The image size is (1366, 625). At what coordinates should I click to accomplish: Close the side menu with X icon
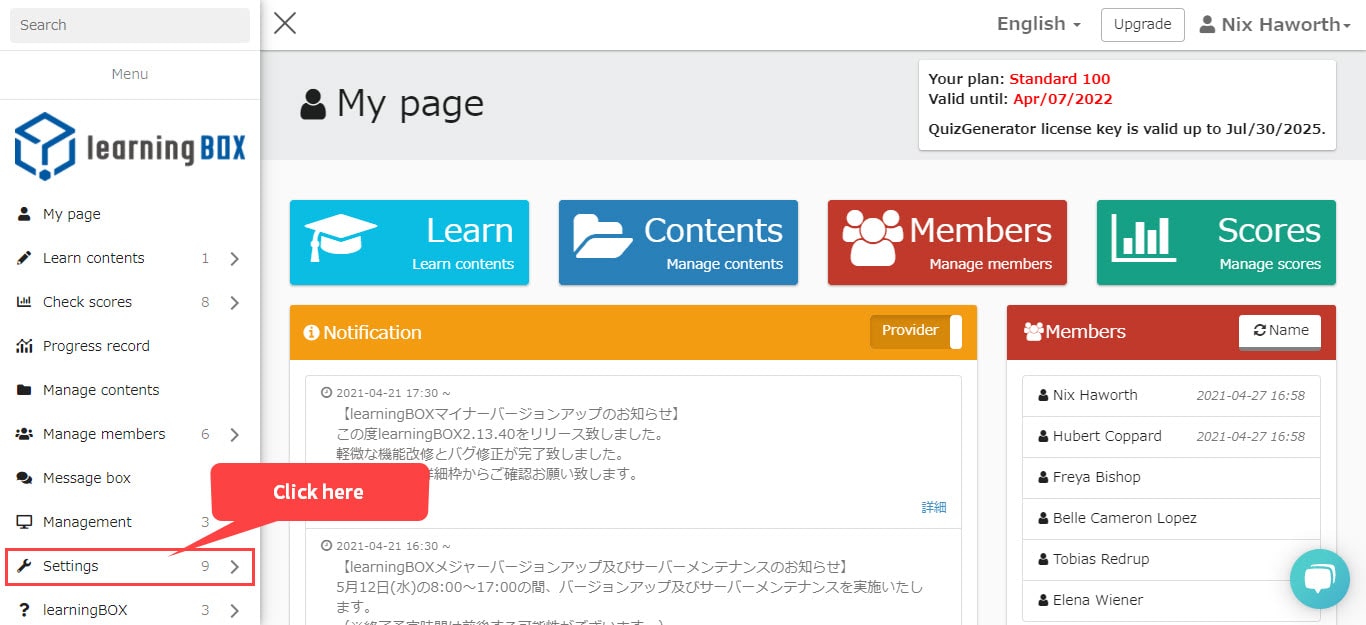pyautogui.click(x=285, y=24)
